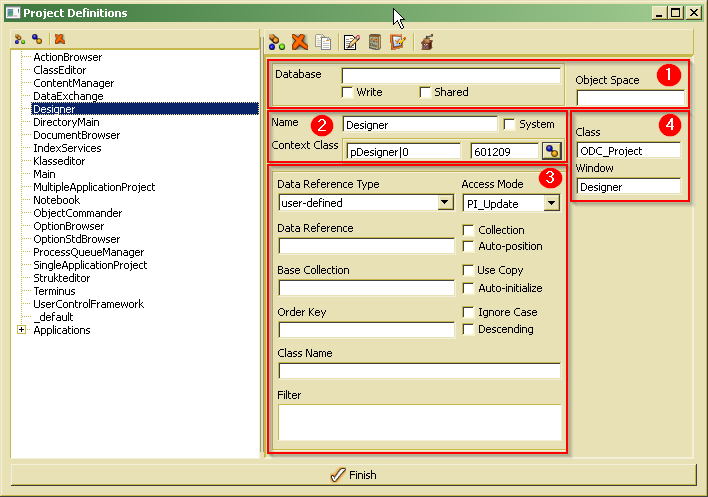This screenshot has height=497, width=708.
Task: Click the brown book icon in toolbar
Action: pos(375,42)
